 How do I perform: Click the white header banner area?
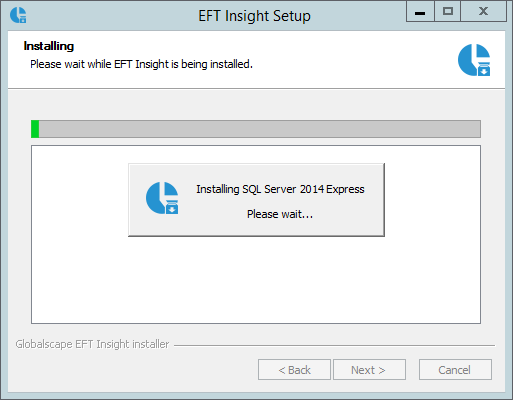[256, 60]
